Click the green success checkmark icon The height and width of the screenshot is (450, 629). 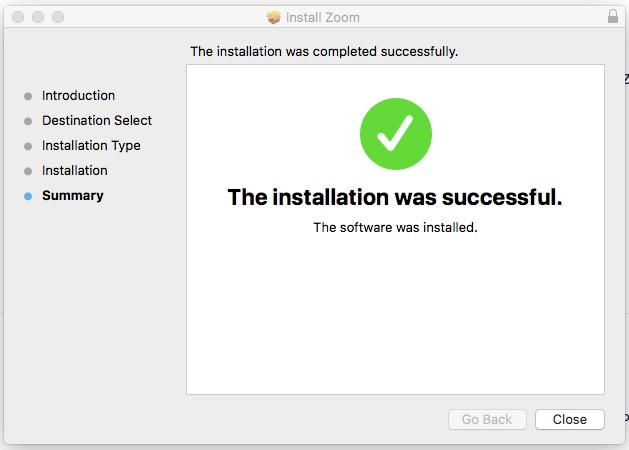(x=395, y=134)
